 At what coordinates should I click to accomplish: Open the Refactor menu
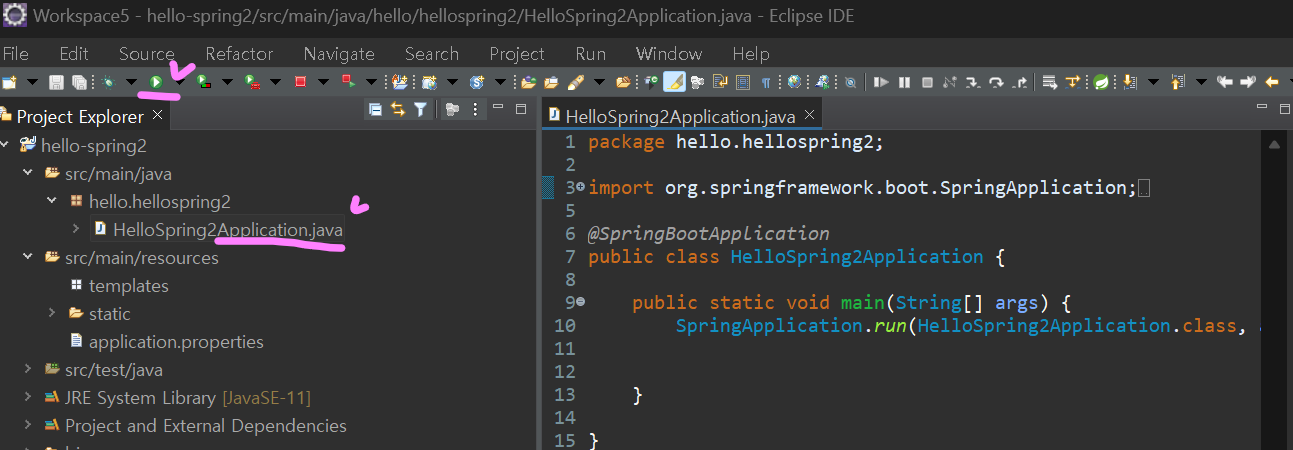point(239,54)
